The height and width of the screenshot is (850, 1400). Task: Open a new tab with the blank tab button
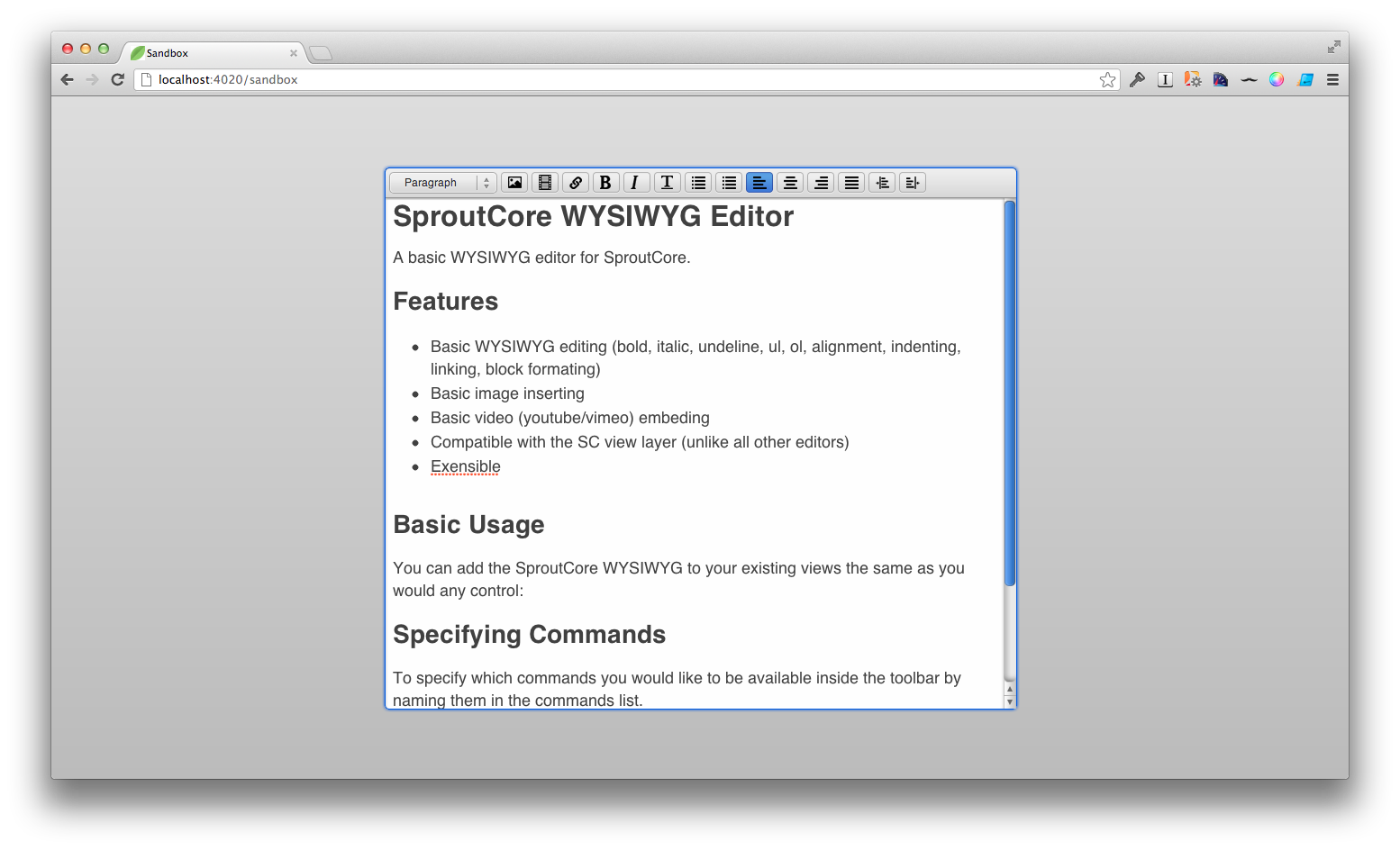[x=321, y=53]
